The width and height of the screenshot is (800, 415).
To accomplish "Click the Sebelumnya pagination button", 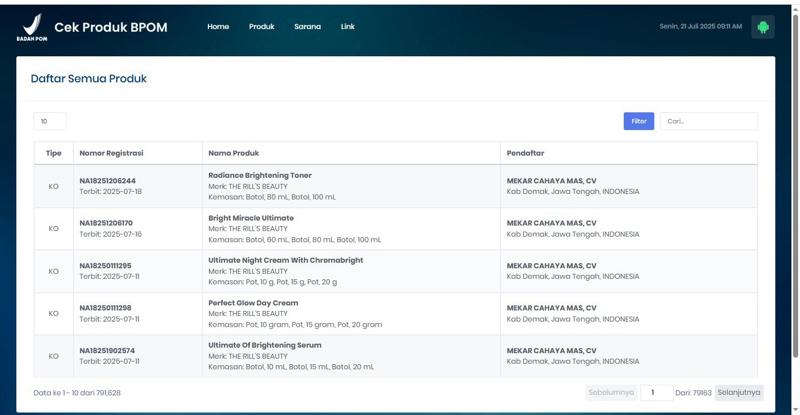I will 611,393.
